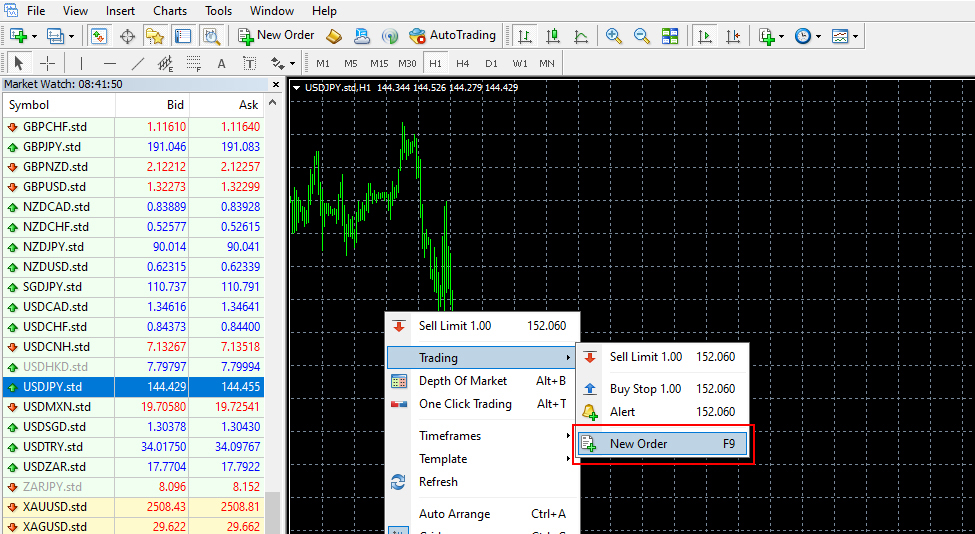Expand the Trading context menu entry
This screenshot has height=534, width=975.
481,358
